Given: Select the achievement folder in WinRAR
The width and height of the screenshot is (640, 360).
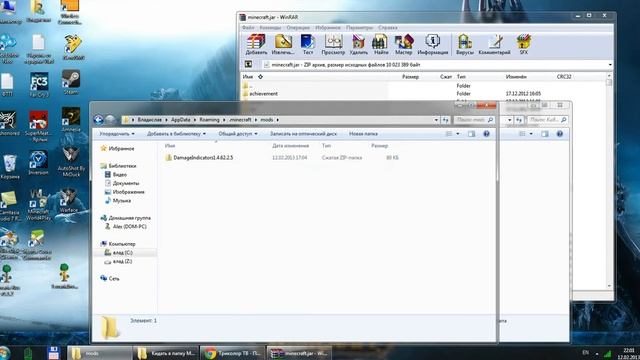Looking at the screenshot, I should (263, 93).
